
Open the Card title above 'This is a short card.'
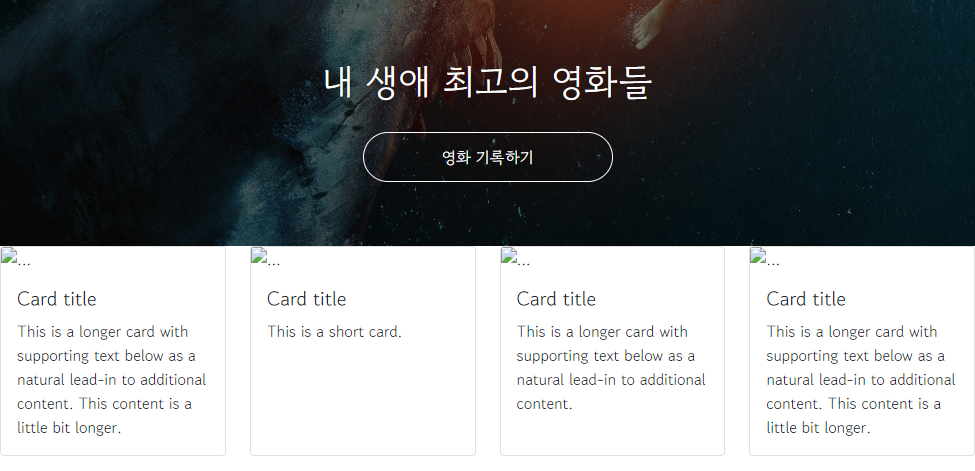(x=307, y=299)
